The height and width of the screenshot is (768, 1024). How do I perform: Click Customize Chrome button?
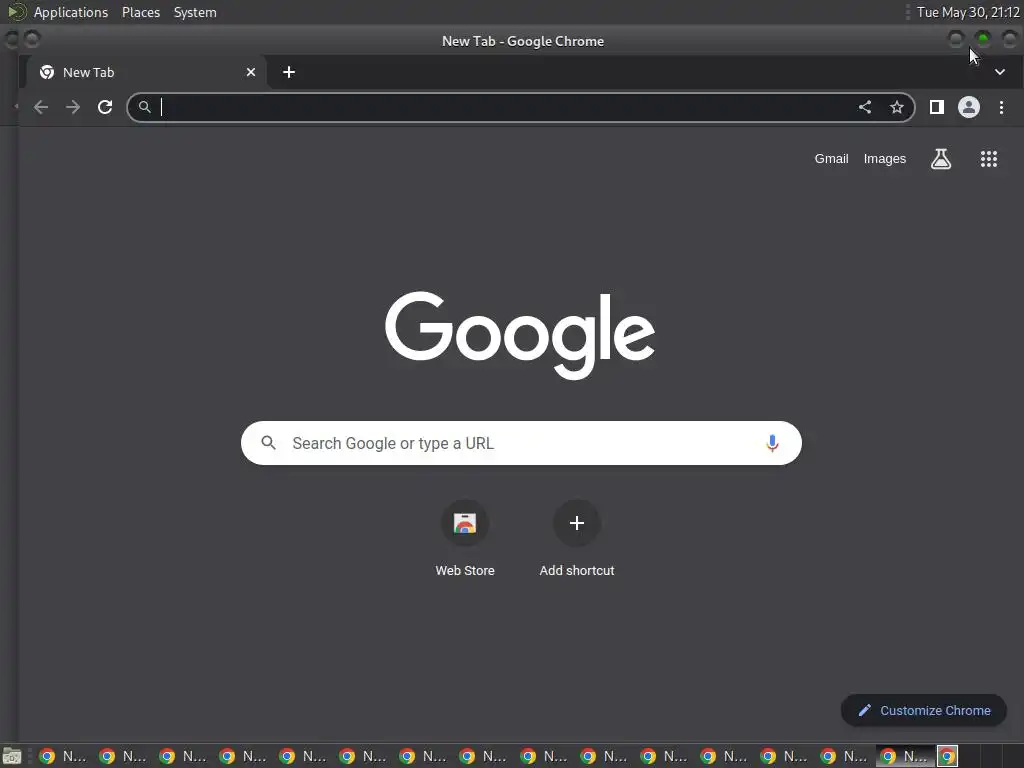tap(923, 711)
